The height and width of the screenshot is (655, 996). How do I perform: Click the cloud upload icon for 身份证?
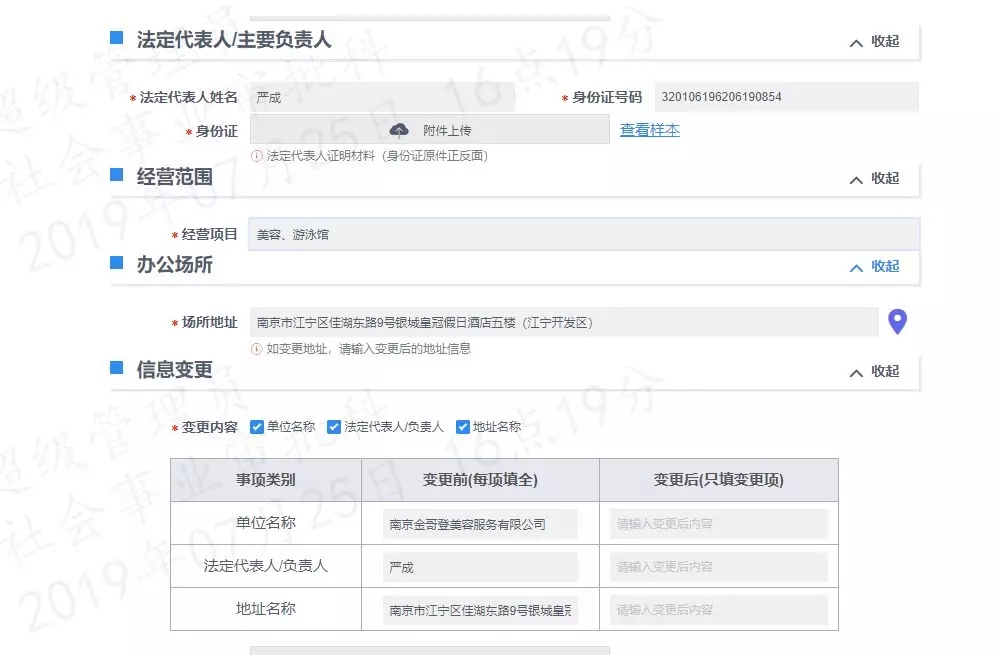(x=399, y=130)
